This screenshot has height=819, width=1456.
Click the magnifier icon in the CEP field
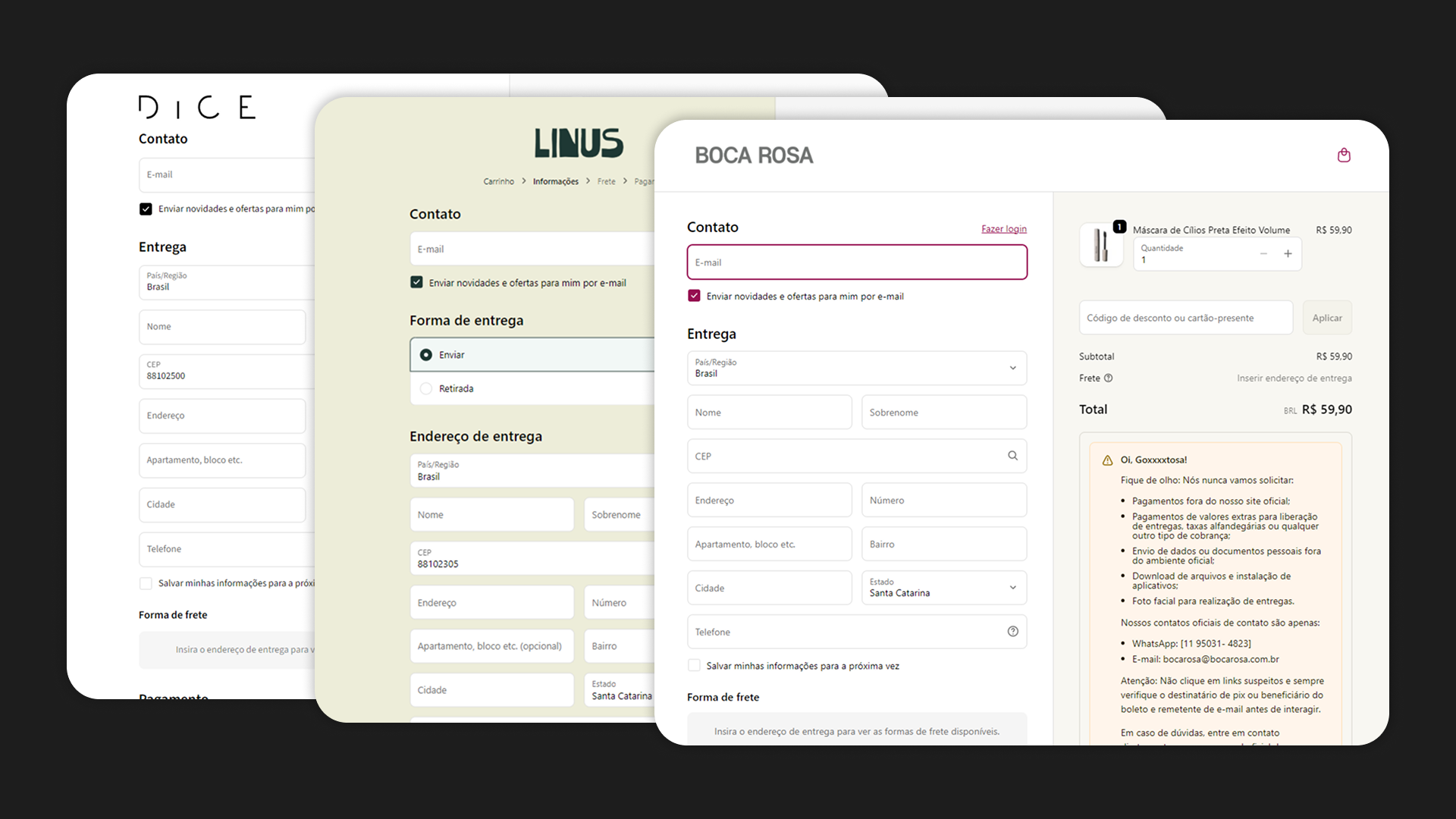coord(1012,456)
